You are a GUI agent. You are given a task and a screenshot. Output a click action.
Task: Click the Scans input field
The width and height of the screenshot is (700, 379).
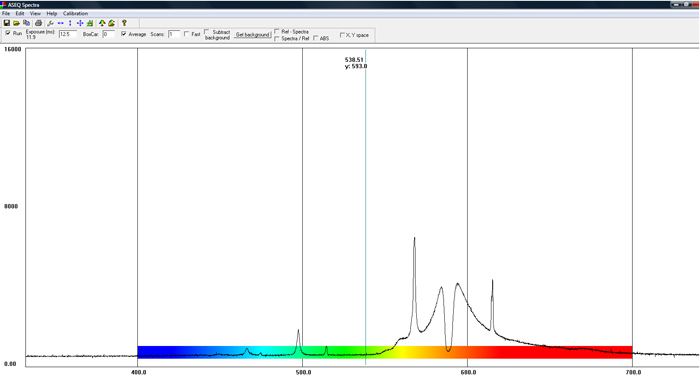pyautogui.click(x=174, y=34)
